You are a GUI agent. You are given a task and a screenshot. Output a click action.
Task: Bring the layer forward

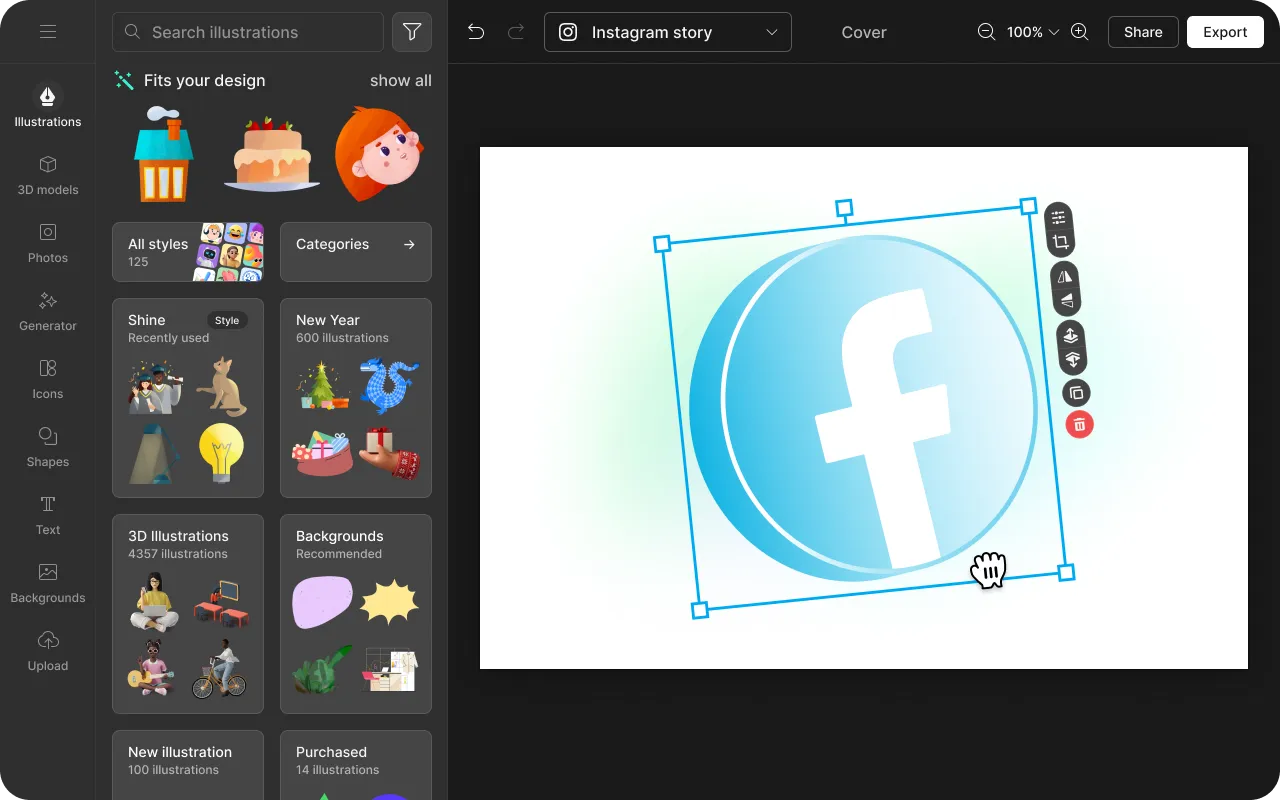click(x=1071, y=335)
